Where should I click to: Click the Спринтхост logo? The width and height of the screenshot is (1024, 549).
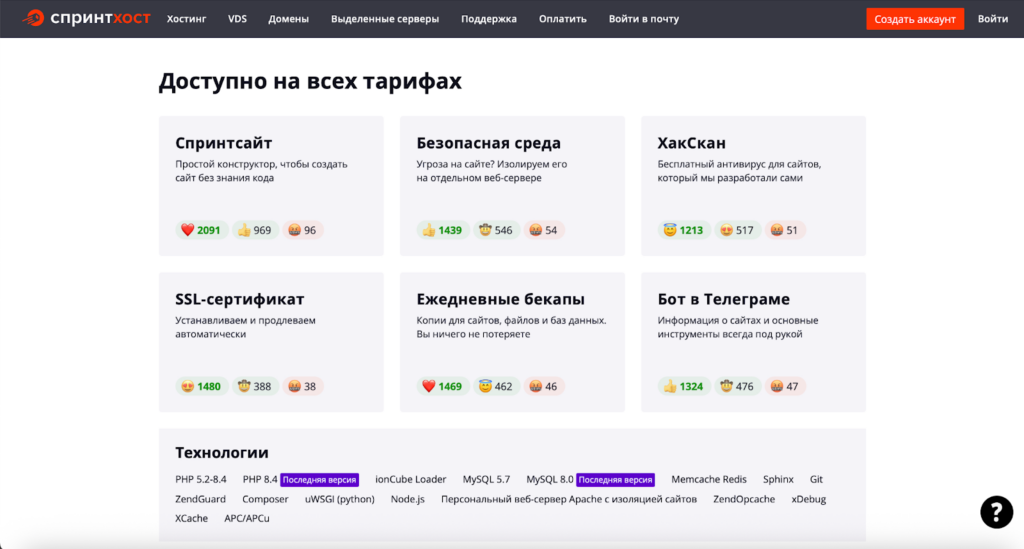86,18
